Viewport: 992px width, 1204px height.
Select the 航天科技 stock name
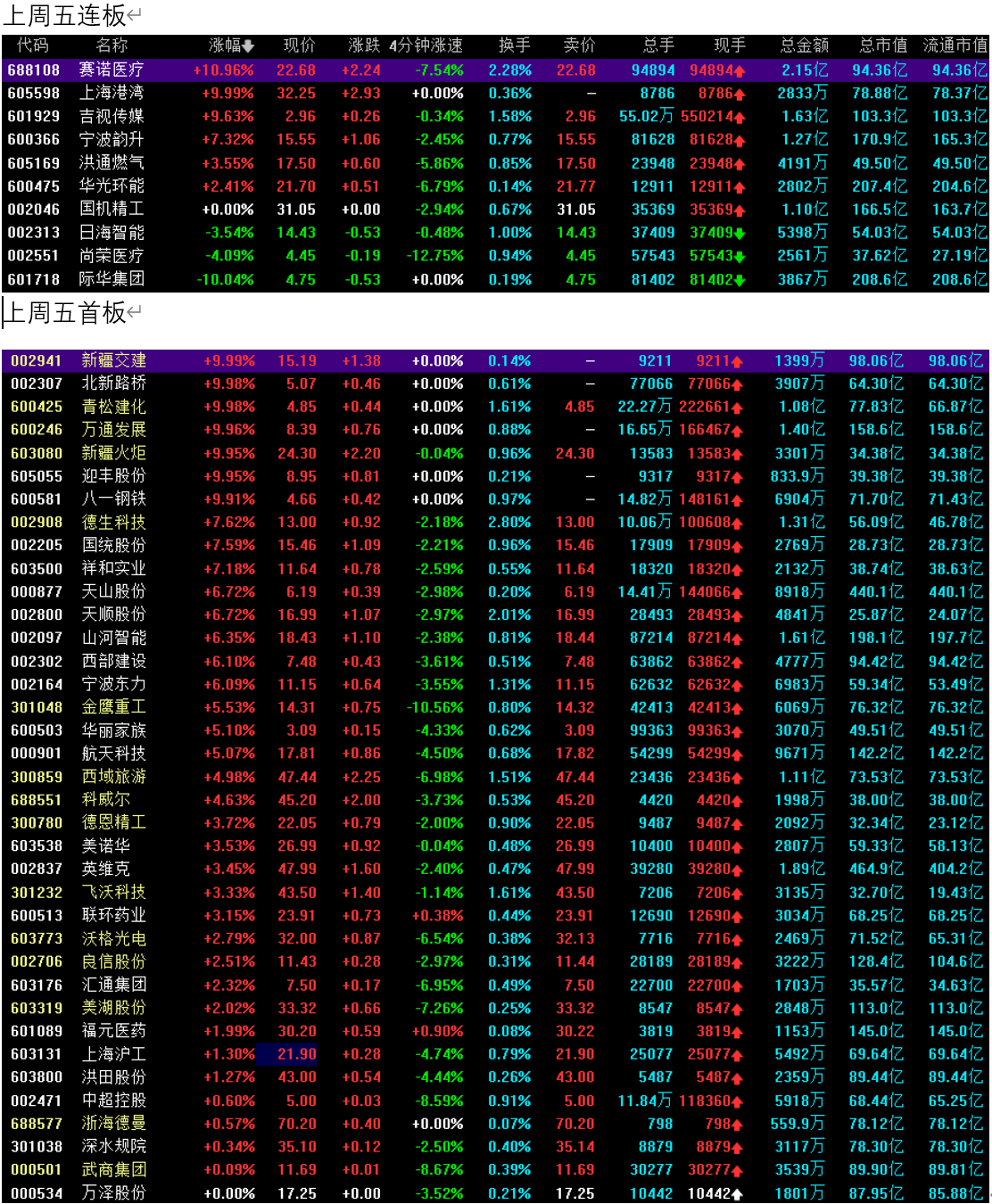114,753
